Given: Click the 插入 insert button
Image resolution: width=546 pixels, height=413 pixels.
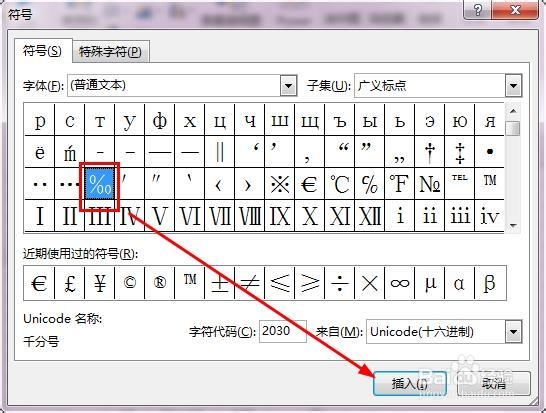Looking at the screenshot, I should [410, 384].
